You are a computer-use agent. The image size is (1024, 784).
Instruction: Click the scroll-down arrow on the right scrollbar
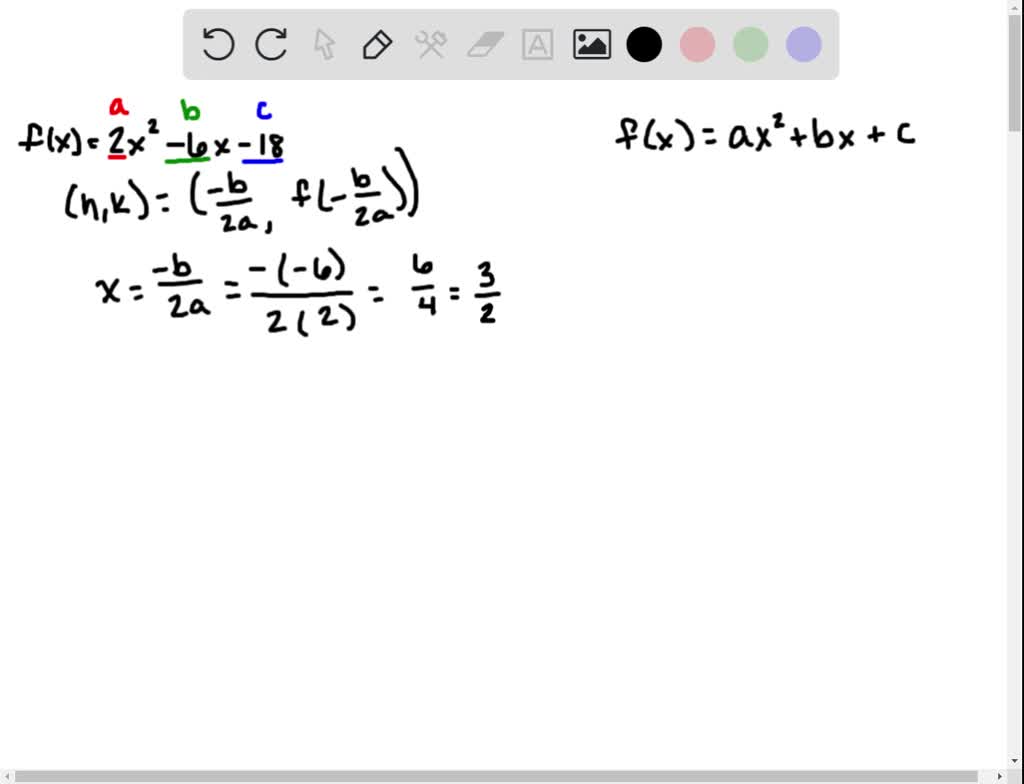[x=1016, y=761]
